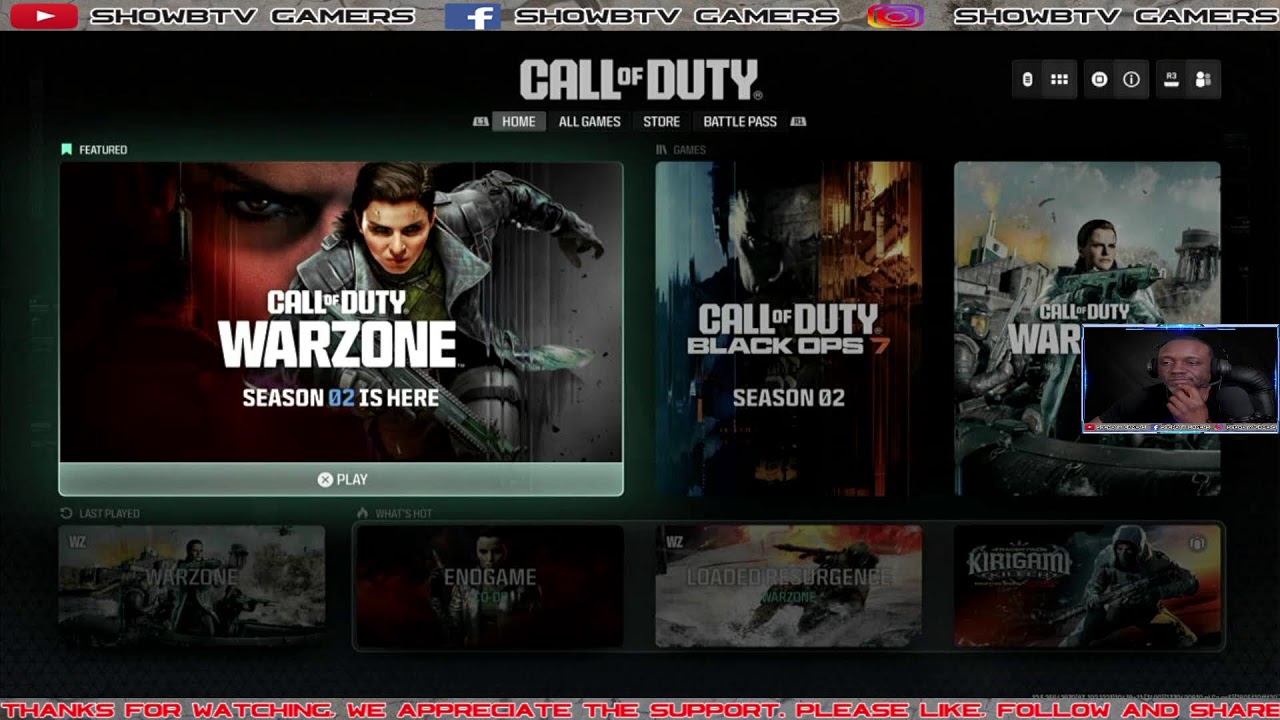Click the 'WHAT'S HOT' section label
Screen dimensions: 1280x720
403,514
